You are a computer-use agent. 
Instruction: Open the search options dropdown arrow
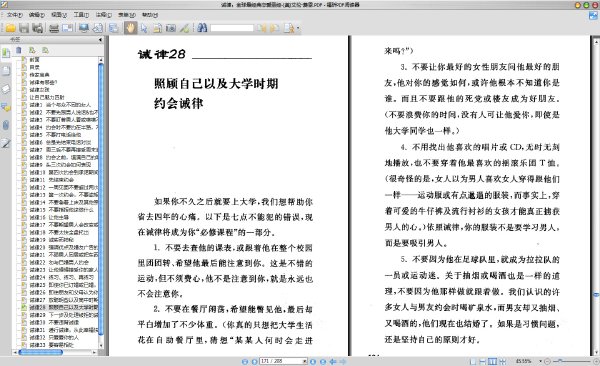pyautogui.click(x=298, y=28)
